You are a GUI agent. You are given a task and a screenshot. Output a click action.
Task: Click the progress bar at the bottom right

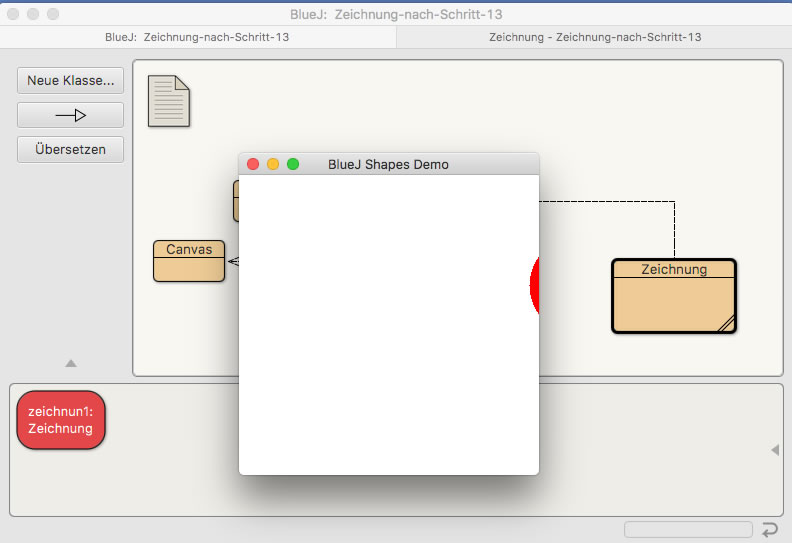[688, 530]
